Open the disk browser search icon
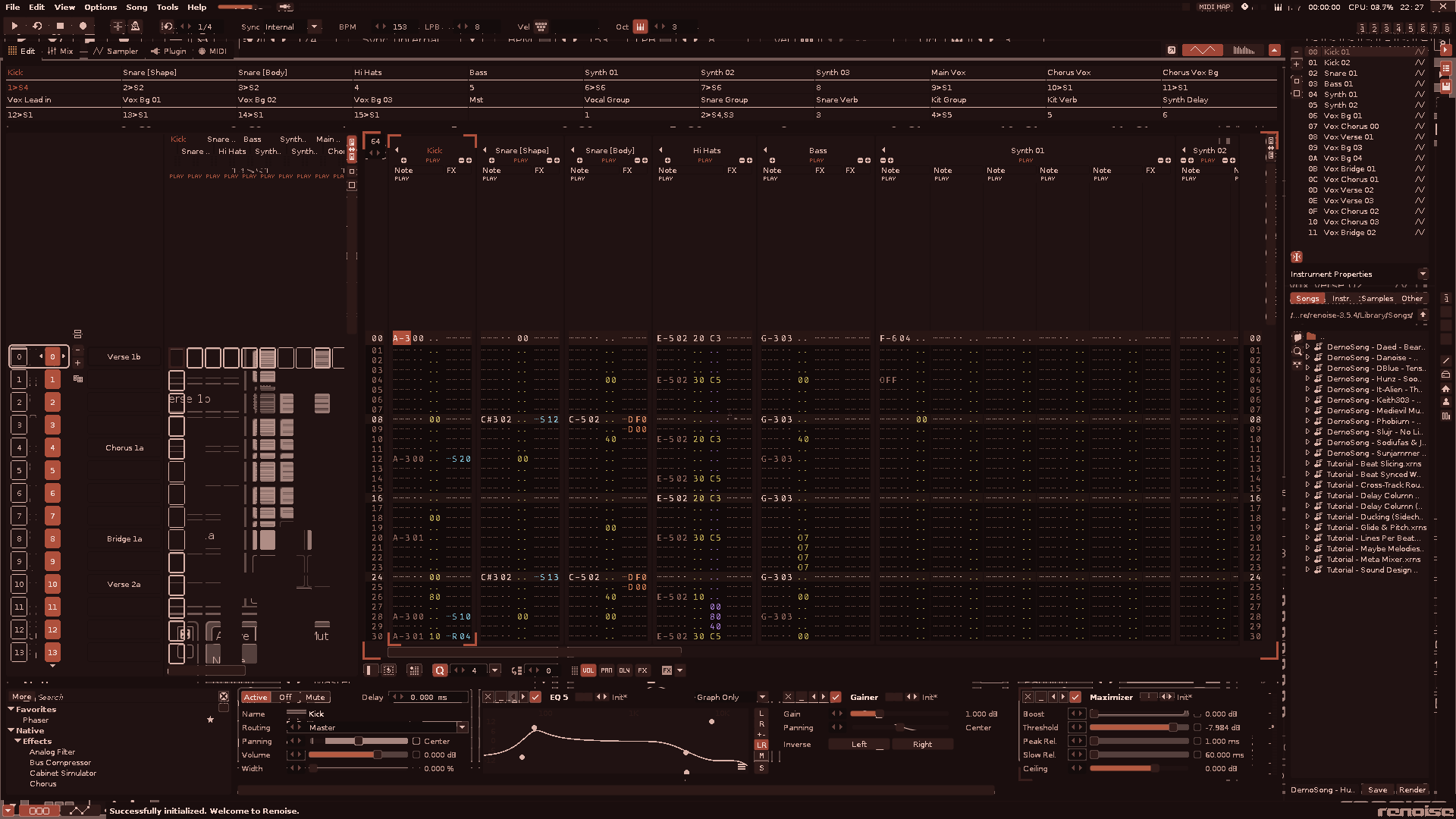This screenshot has height=819, width=1456. tap(1298, 351)
